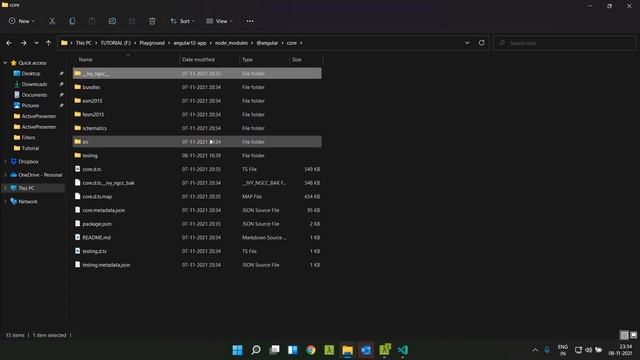Click the Copy icon in toolbar
Viewport: 640px width, 360px height.
pyautogui.click(x=72, y=21)
